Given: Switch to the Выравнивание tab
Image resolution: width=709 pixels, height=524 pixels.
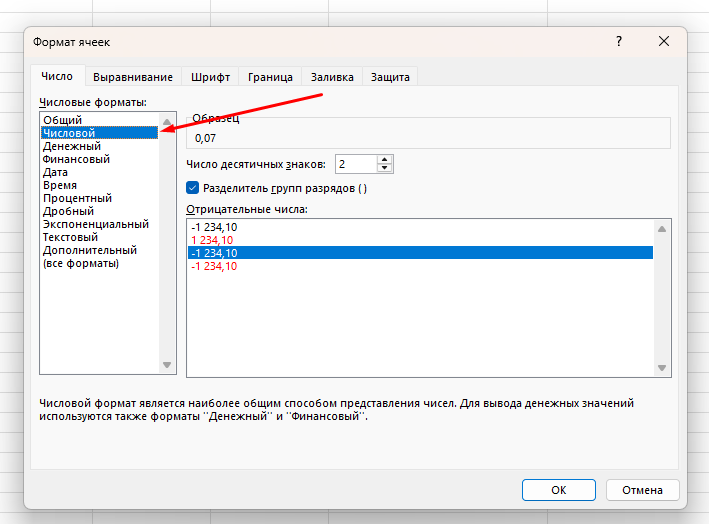Looking at the screenshot, I should click(x=133, y=77).
